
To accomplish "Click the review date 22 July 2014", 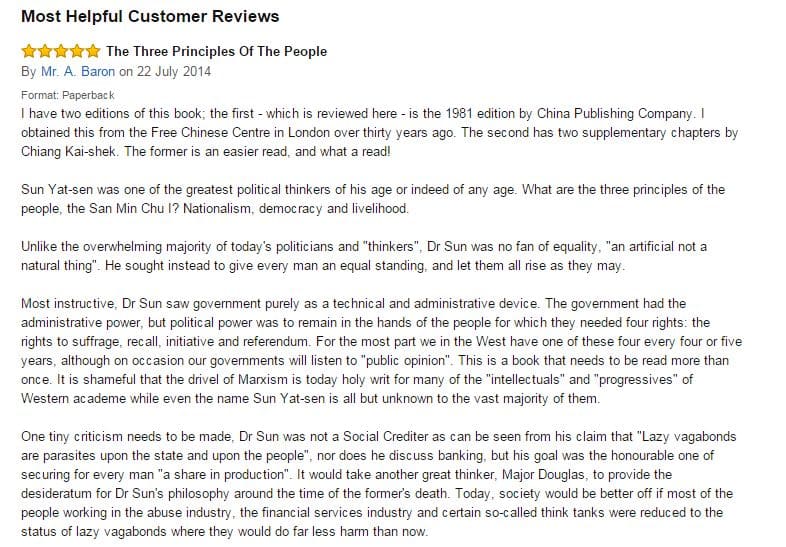I will (x=173, y=72).
